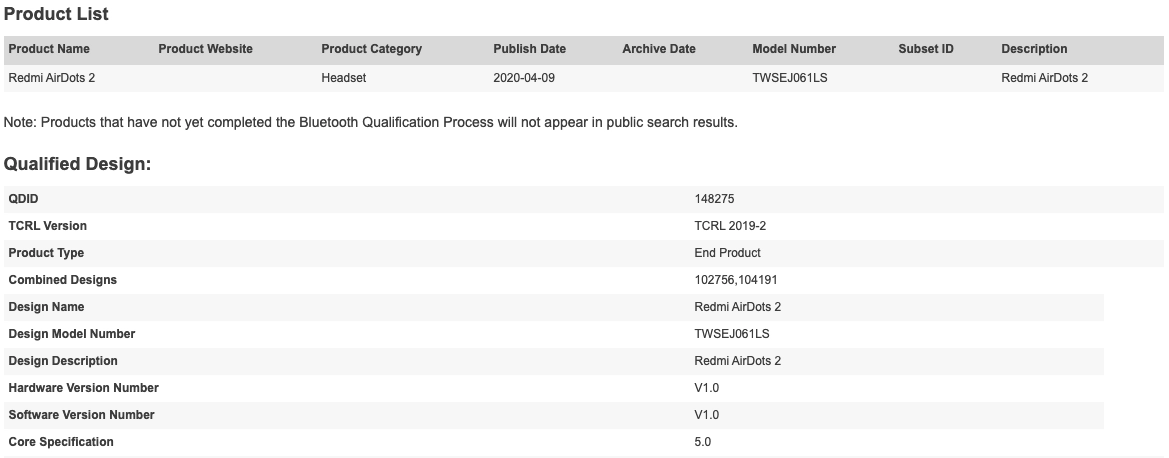
Task: Select Redmi AirDots 2 product name cell
Action: (x=51, y=78)
